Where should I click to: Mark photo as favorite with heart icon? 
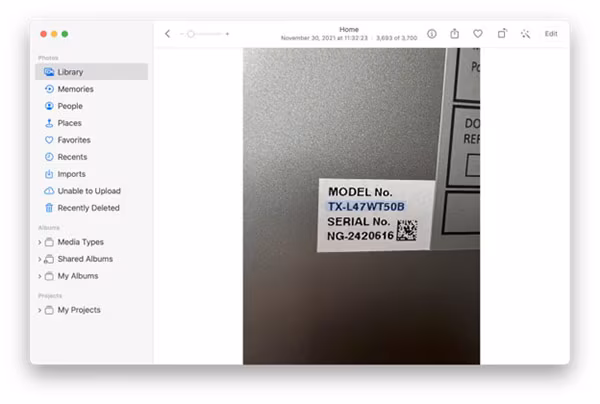point(478,34)
